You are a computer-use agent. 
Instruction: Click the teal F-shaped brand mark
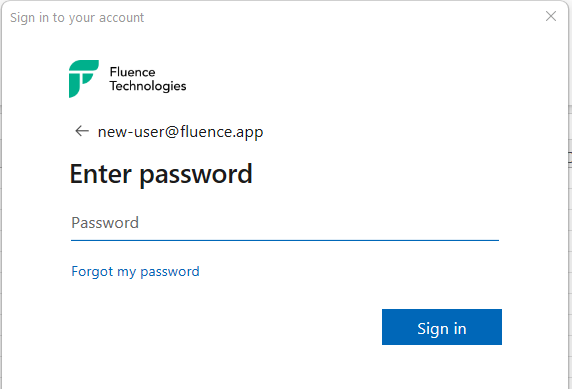pos(84,79)
